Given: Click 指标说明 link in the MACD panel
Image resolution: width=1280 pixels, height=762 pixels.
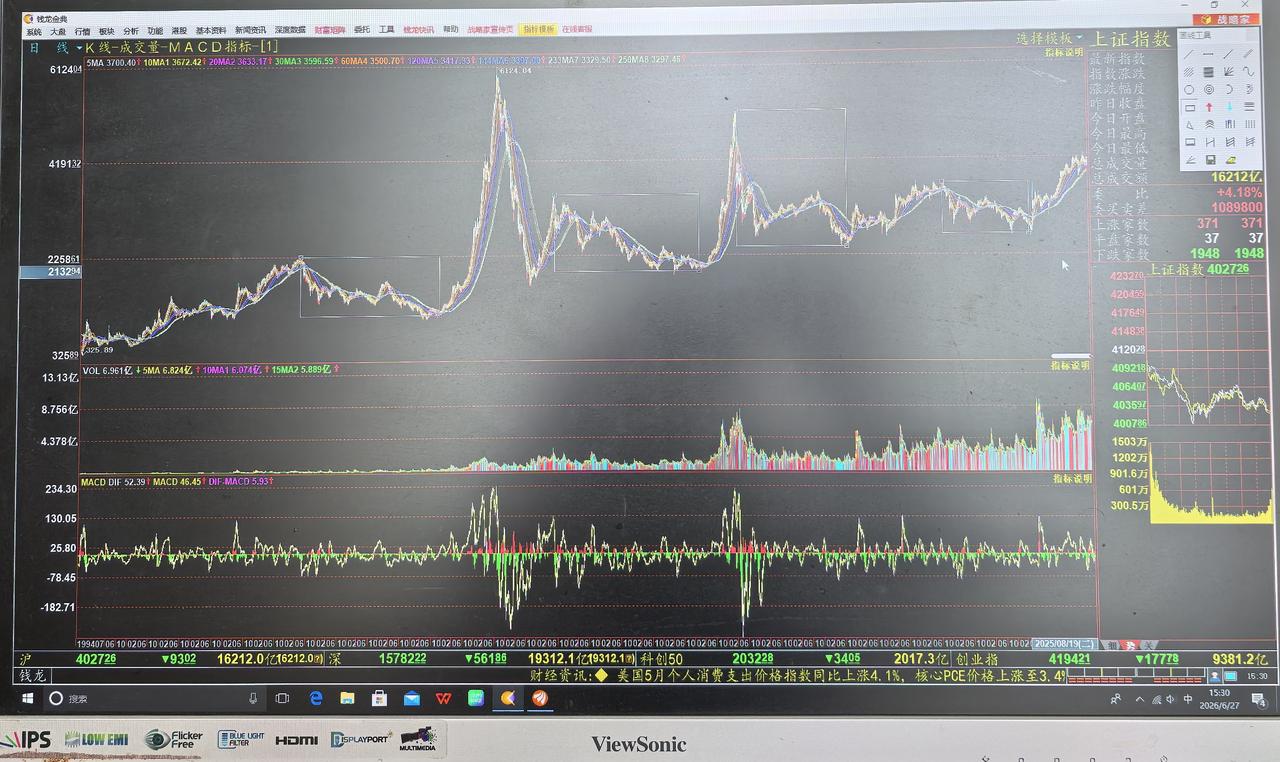Looking at the screenshot, I should tap(1072, 479).
